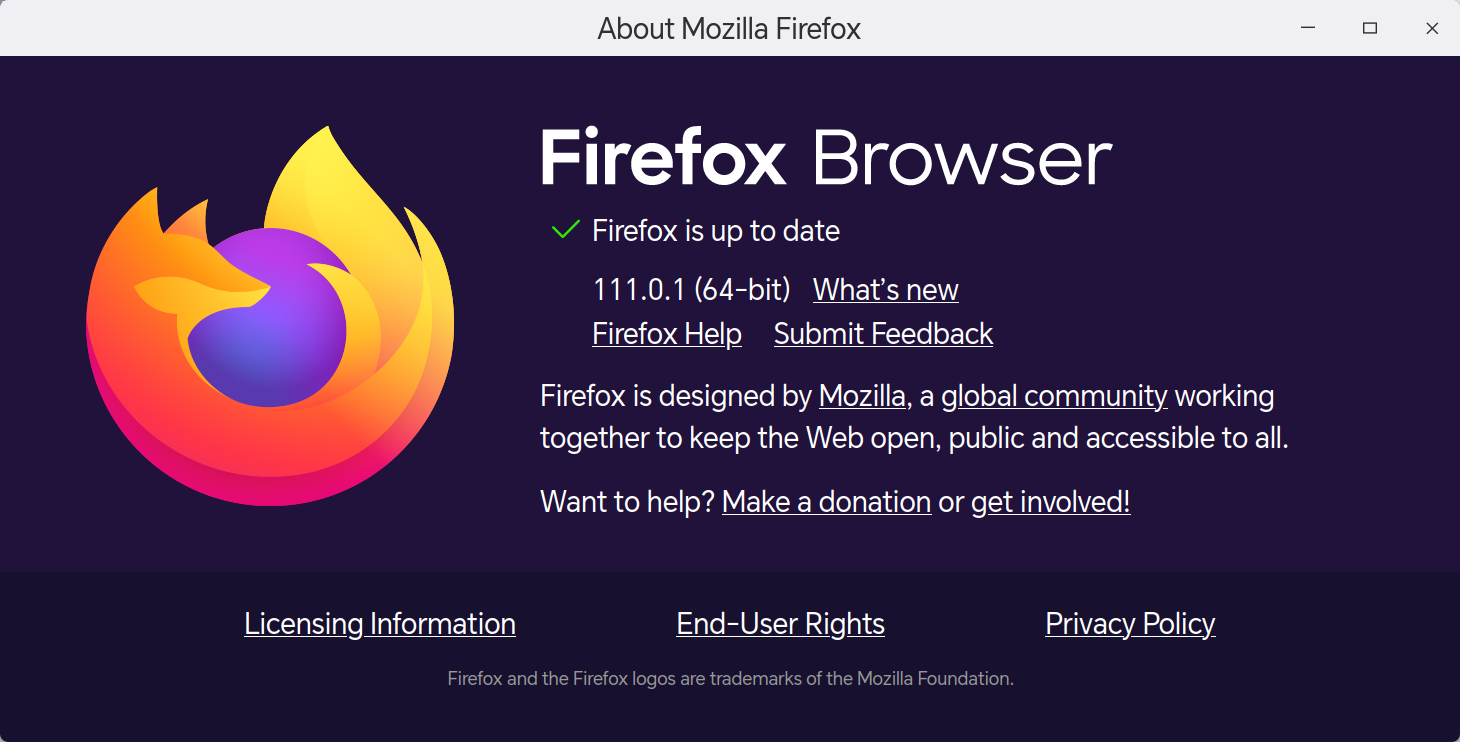
Task: Open the What's new page
Action: [885, 289]
